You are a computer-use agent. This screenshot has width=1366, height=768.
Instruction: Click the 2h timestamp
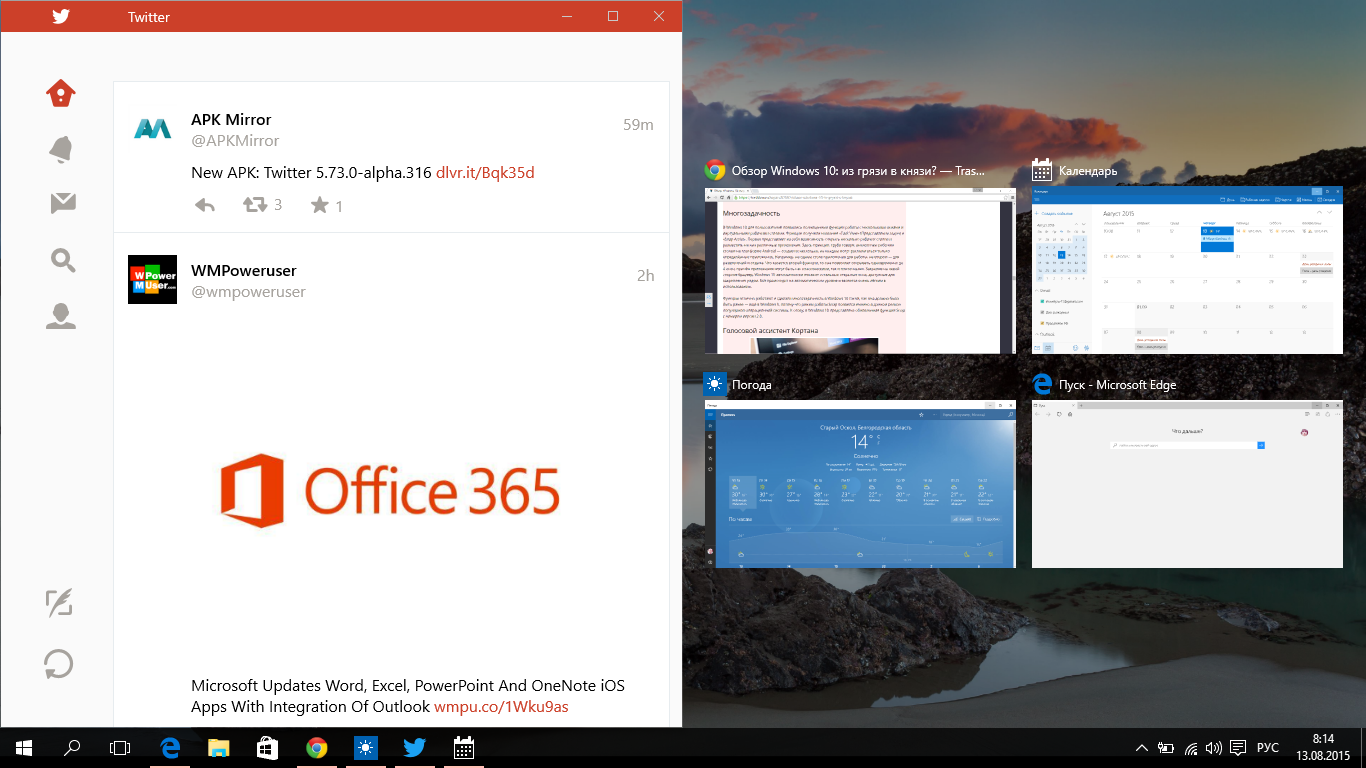(x=646, y=276)
